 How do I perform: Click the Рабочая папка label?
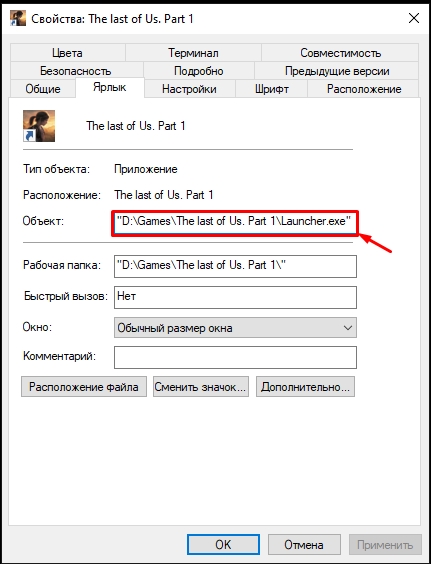click(62, 265)
